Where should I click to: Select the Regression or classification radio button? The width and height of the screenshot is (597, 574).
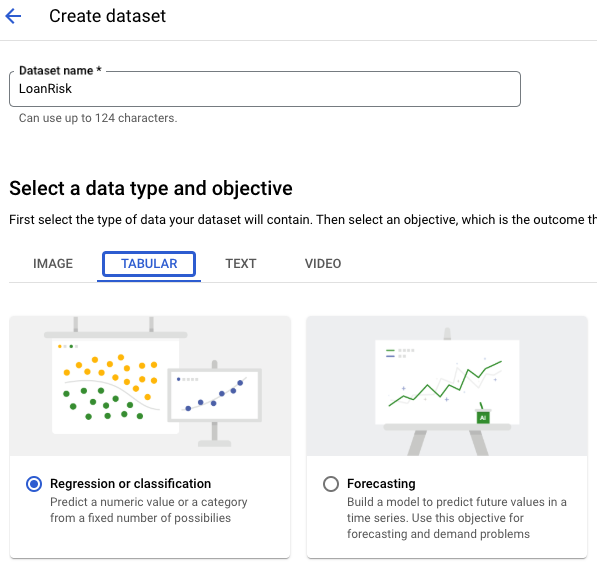34,484
